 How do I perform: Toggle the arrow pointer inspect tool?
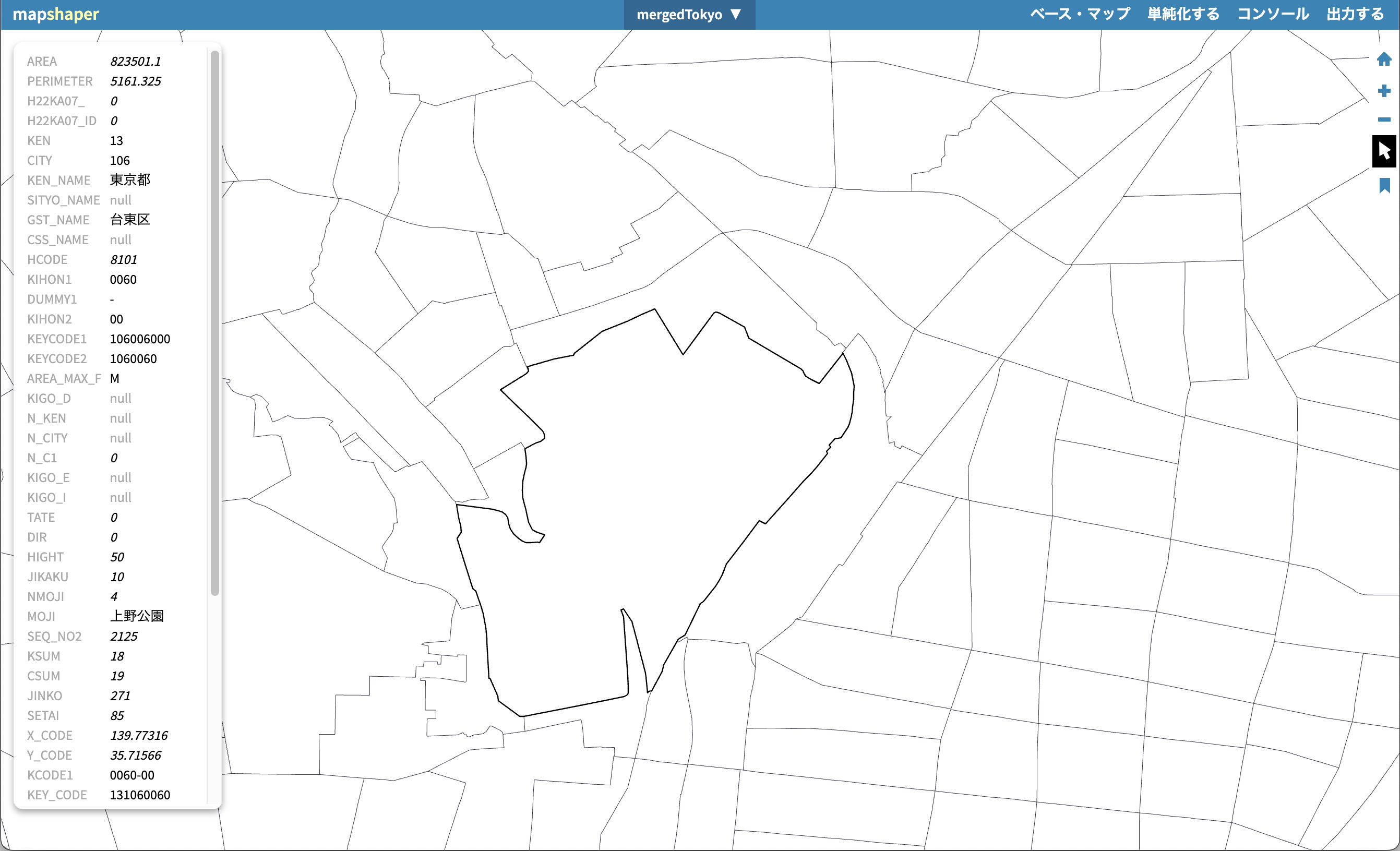(1383, 151)
